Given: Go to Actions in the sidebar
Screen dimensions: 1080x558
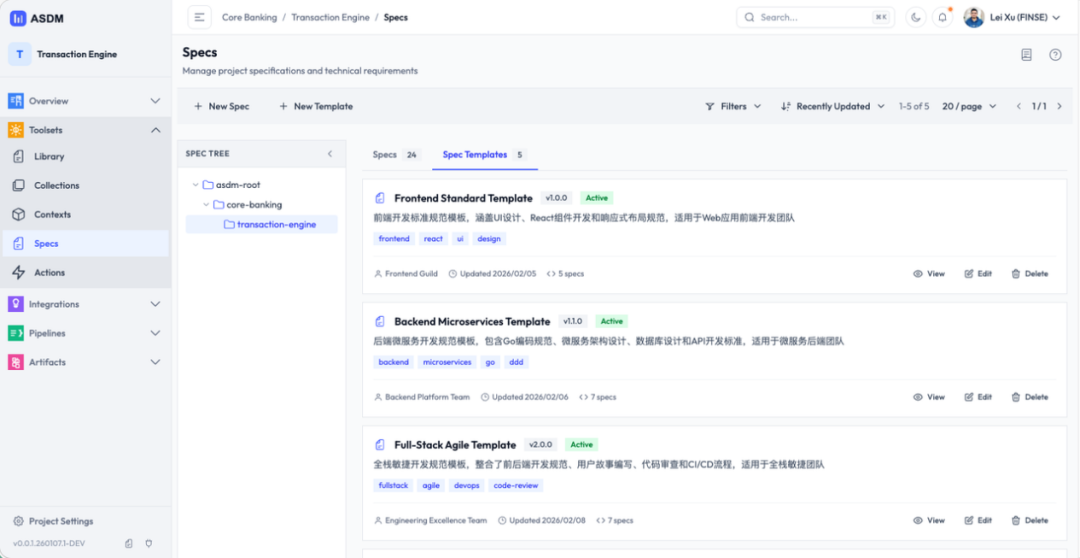Looking at the screenshot, I should click(85, 272).
